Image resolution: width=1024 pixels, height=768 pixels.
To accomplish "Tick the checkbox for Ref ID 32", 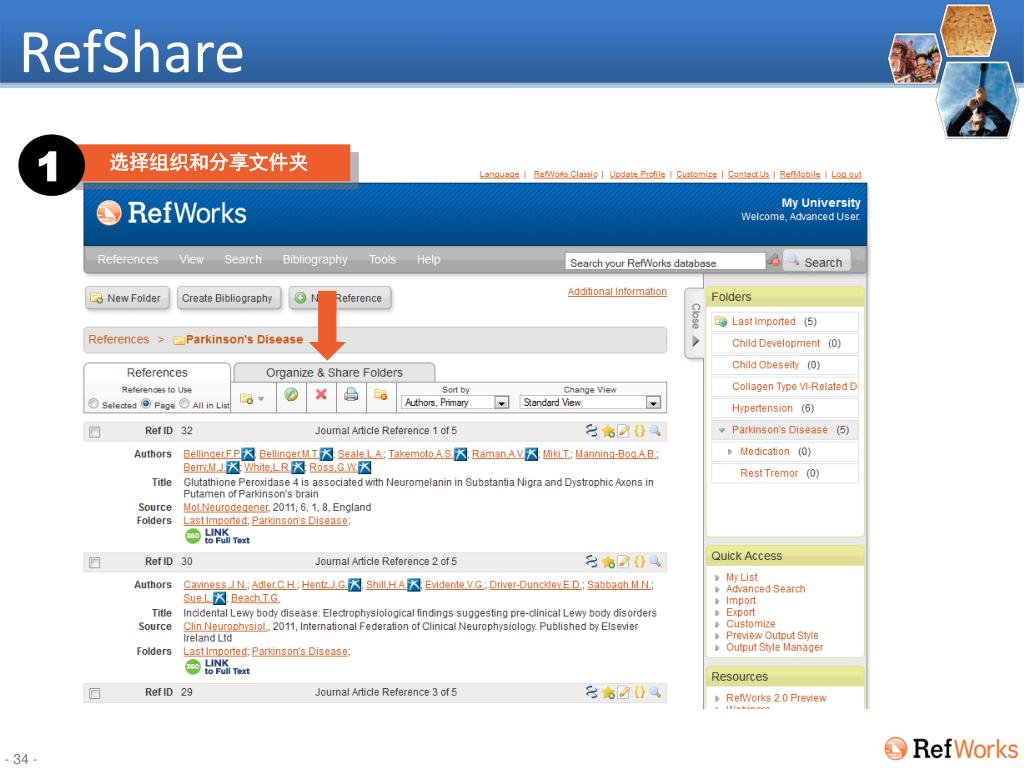I will point(95,432).
